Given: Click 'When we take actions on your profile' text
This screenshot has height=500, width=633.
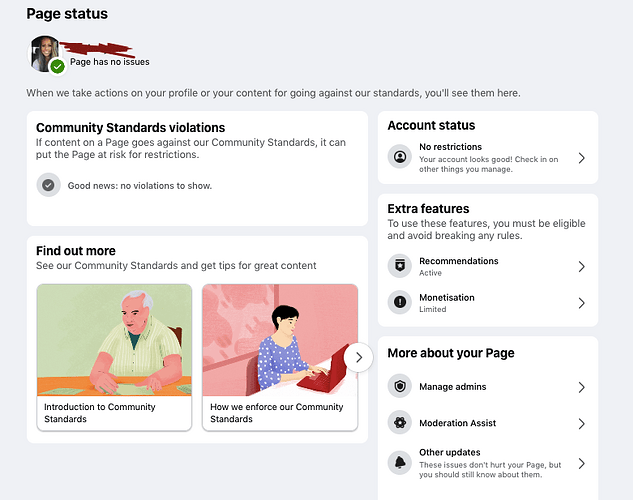Looking at the screenshot, I should [x=273, y=93].
